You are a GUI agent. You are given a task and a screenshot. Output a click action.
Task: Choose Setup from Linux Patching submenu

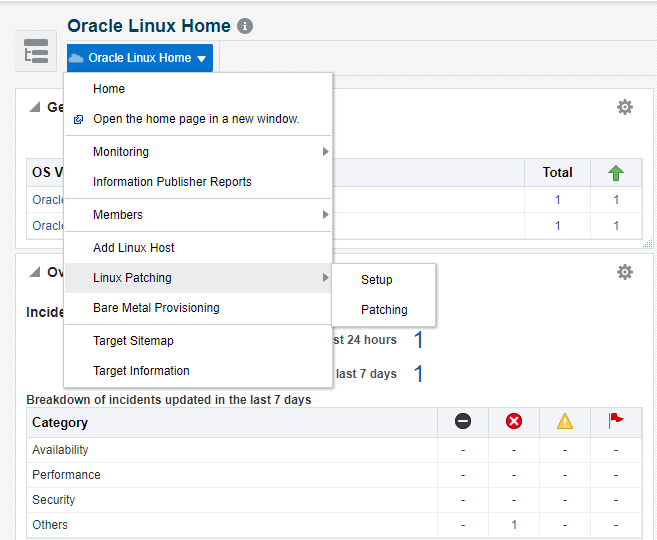[377, 280]
